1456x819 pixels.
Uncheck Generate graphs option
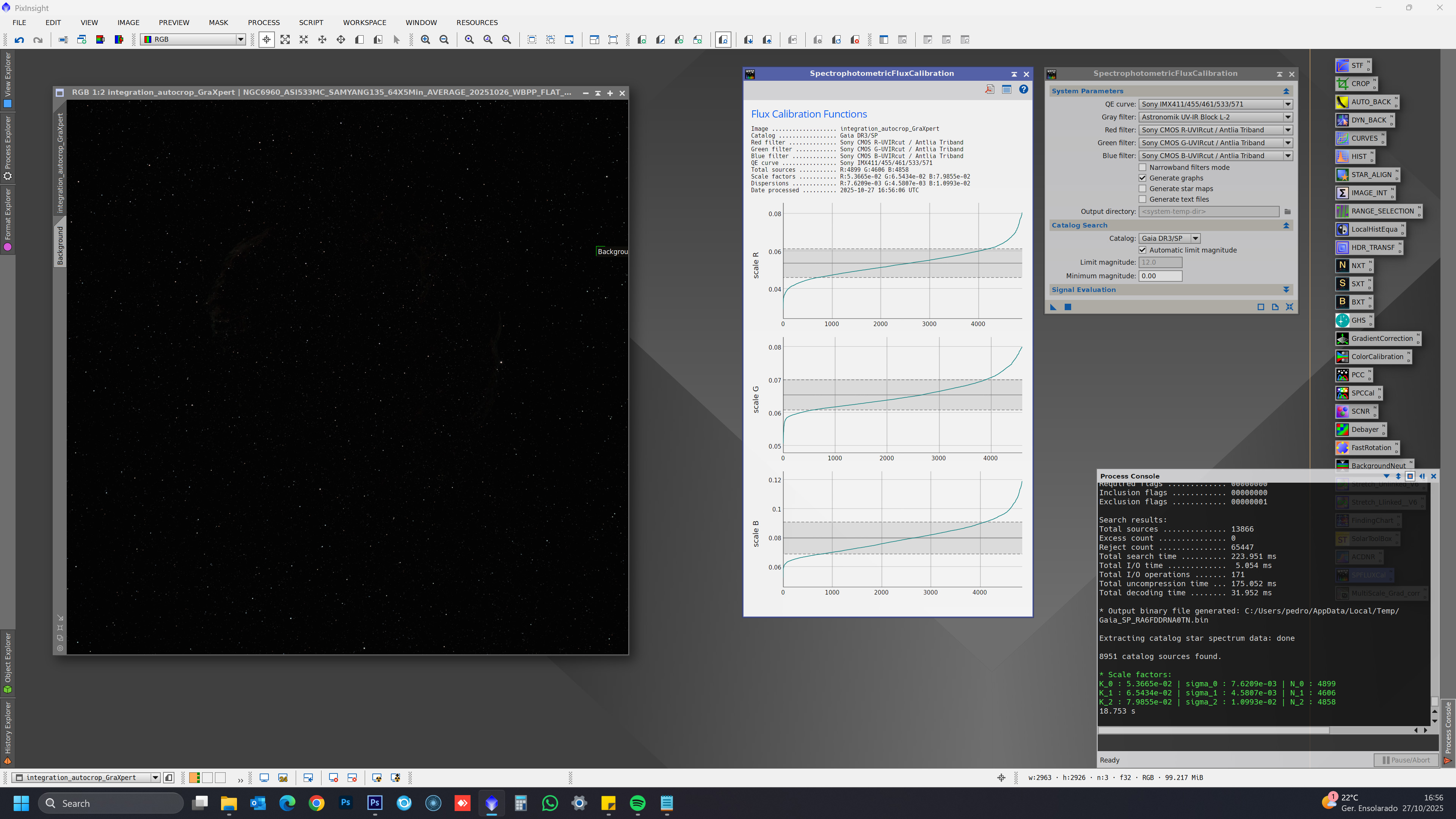pos(1142,178)
